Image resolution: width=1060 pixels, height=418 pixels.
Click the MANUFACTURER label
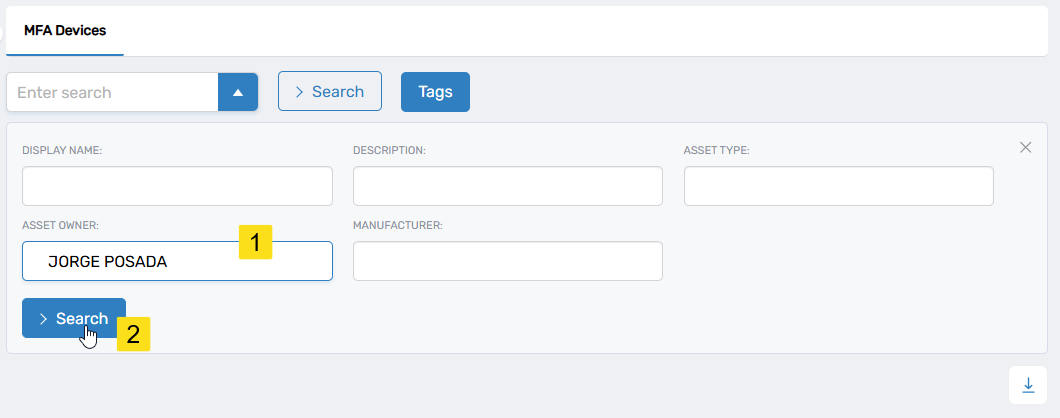click(x=397, y=225)
